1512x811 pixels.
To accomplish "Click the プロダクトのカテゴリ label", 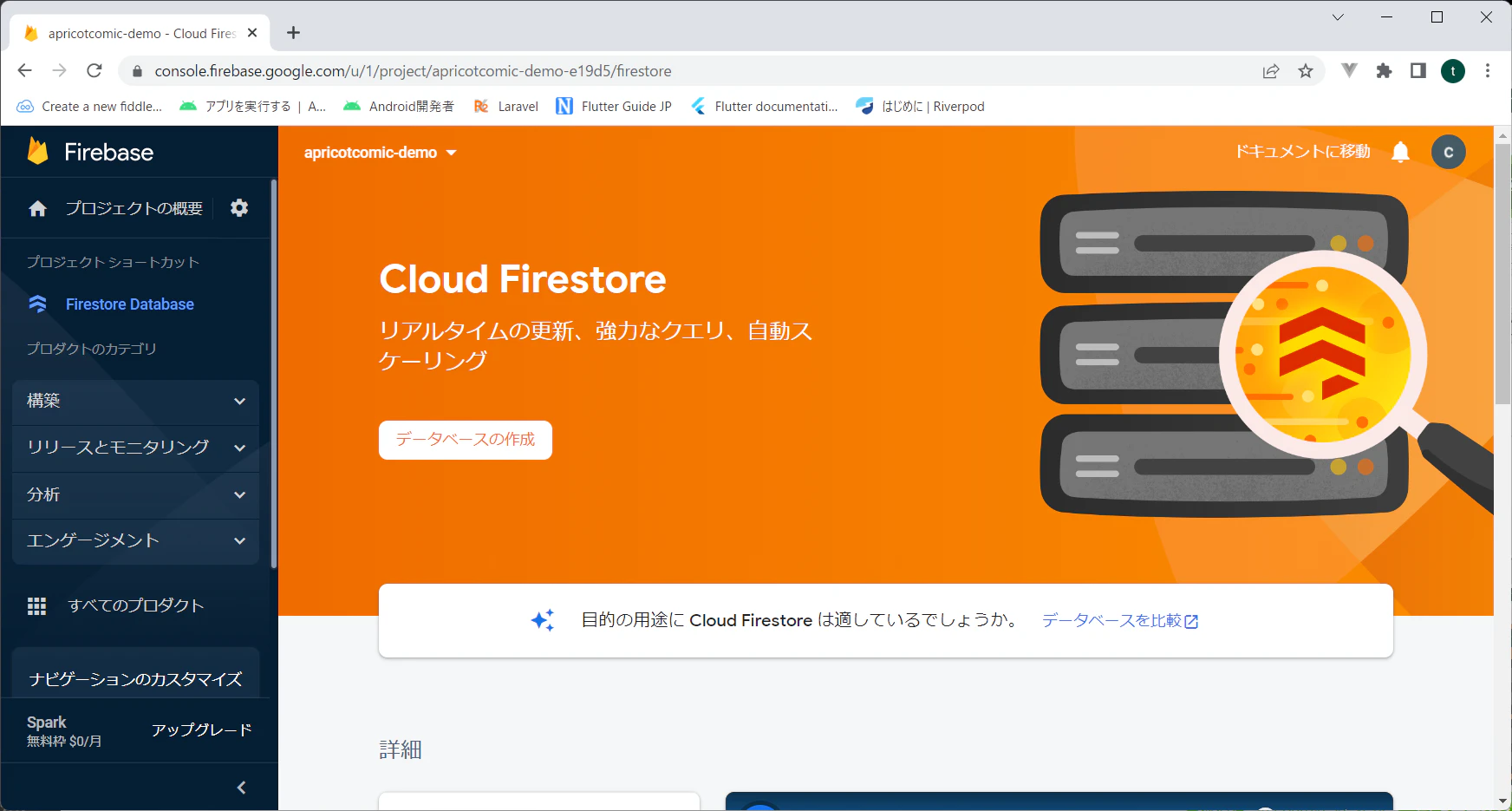I will point(92,349).
